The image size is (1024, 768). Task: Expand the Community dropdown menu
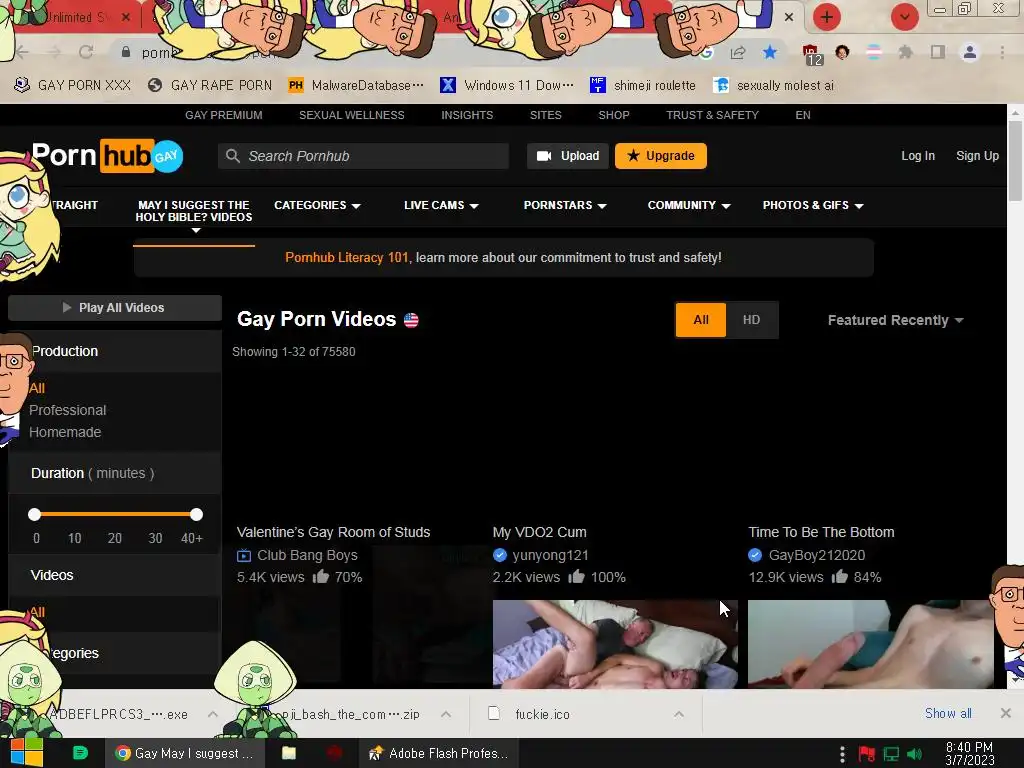(689, 205)
